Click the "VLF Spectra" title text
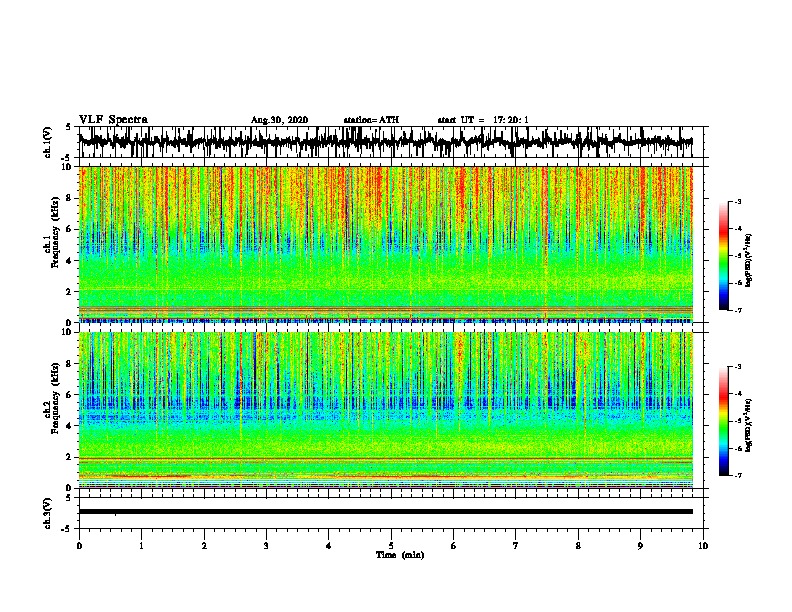792x612 pixels. pyautogui.click(x=113, y=119)
